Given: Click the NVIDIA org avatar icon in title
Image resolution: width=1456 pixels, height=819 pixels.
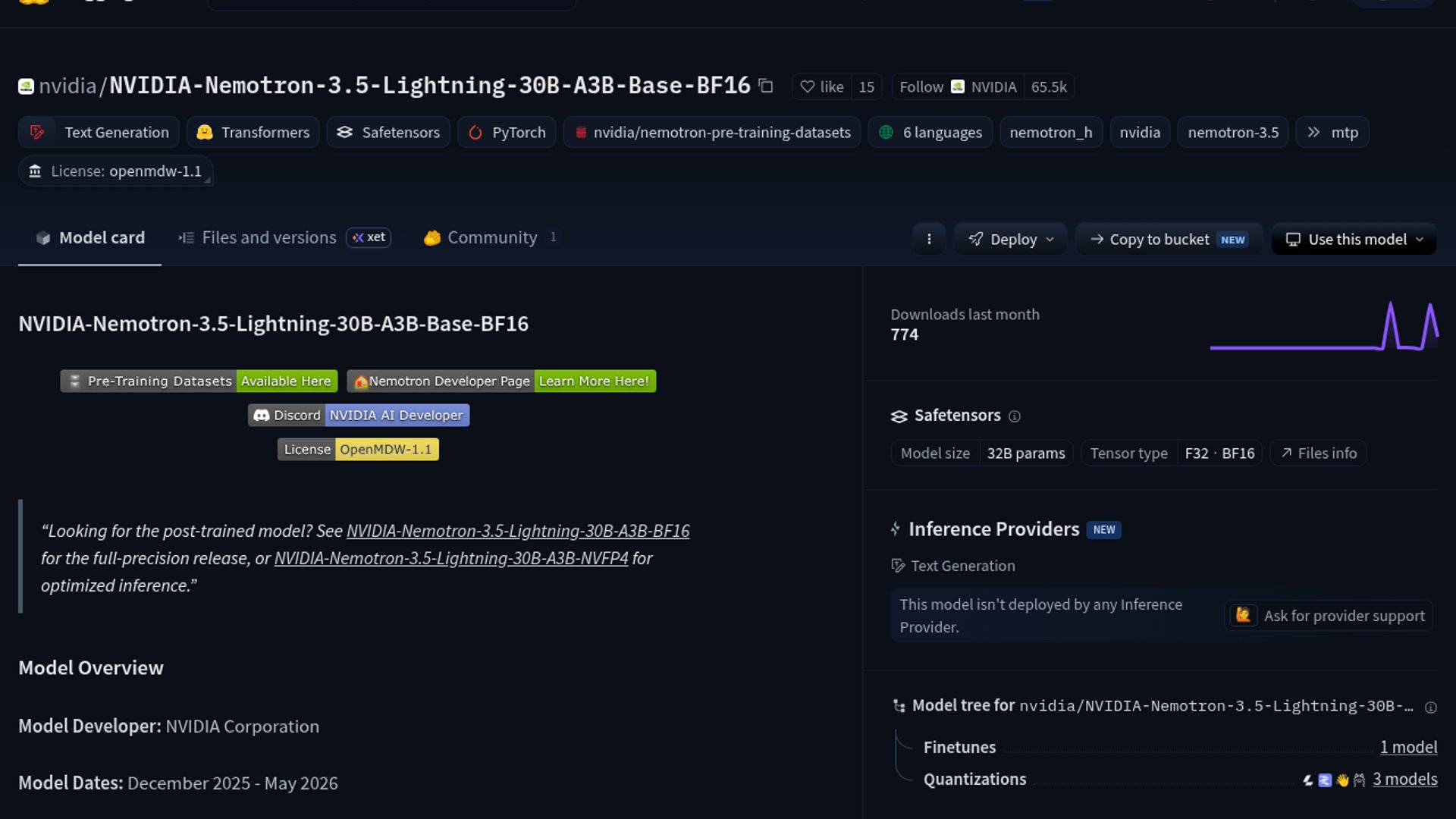Looking at the screenshot, I should click(x=26, y=86).
